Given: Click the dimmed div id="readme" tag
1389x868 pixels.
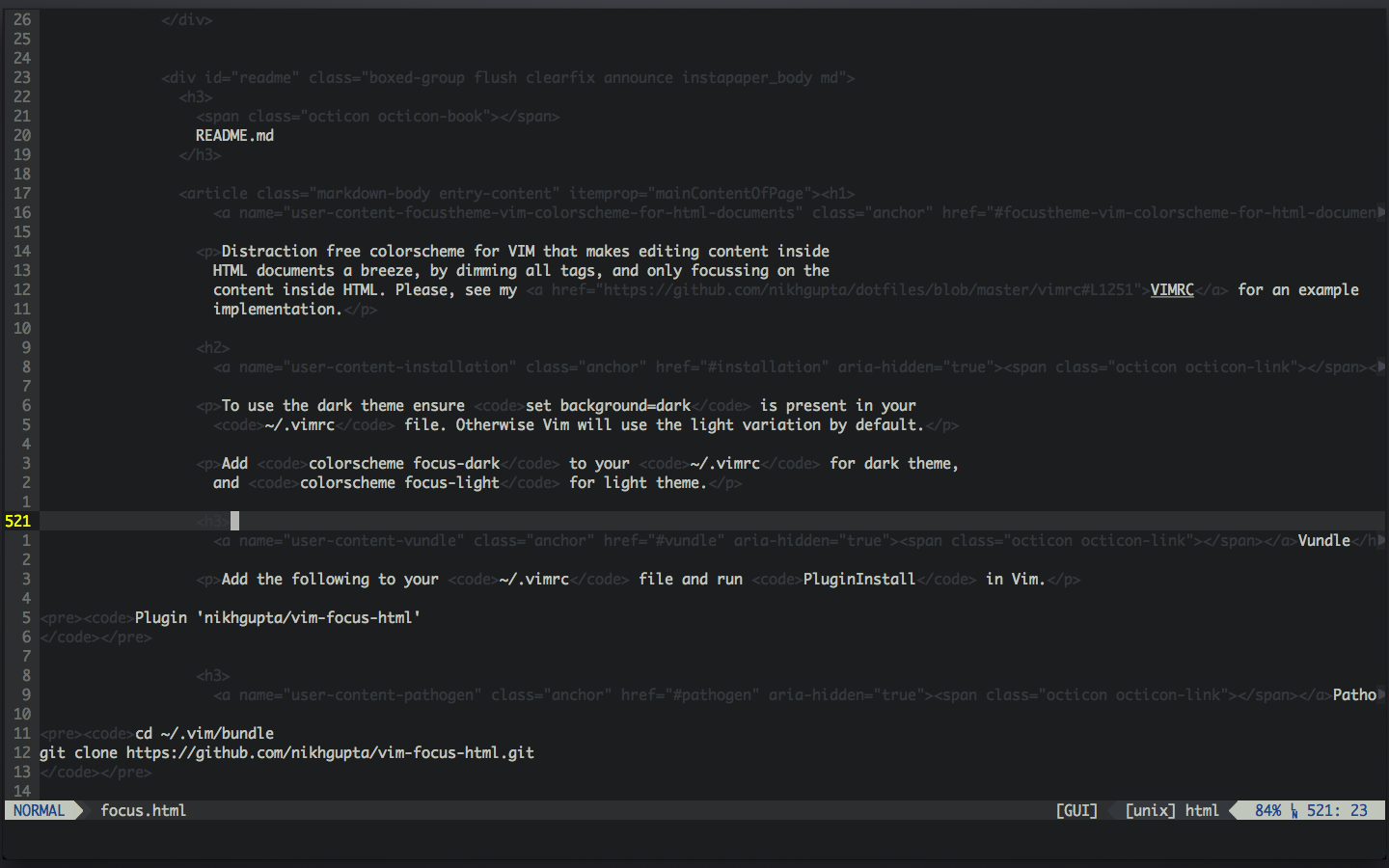Looking at the screenshot, I should (x=508, y=77).
